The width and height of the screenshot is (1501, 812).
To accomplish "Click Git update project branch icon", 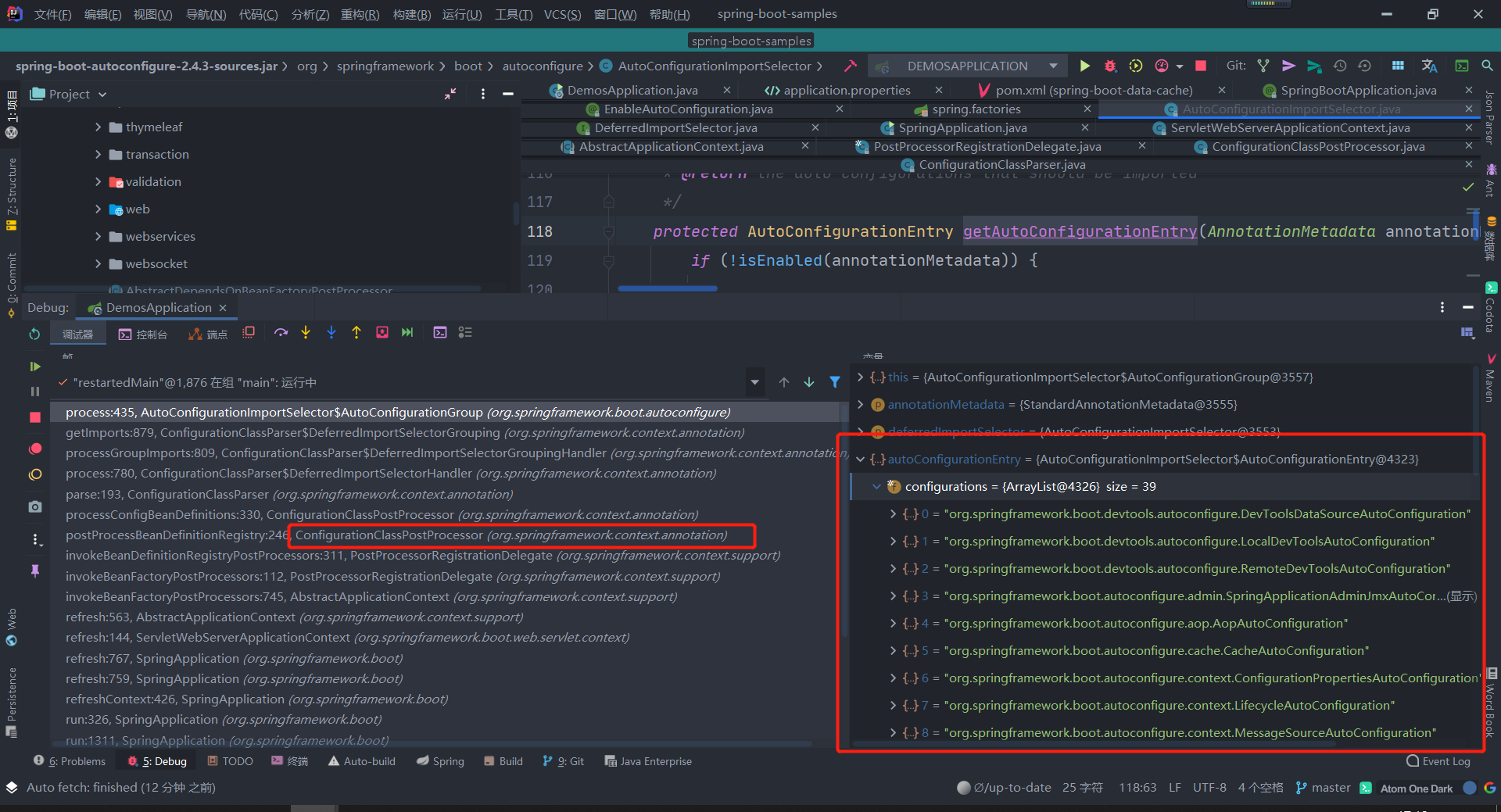I will [x=1263, y=66].
